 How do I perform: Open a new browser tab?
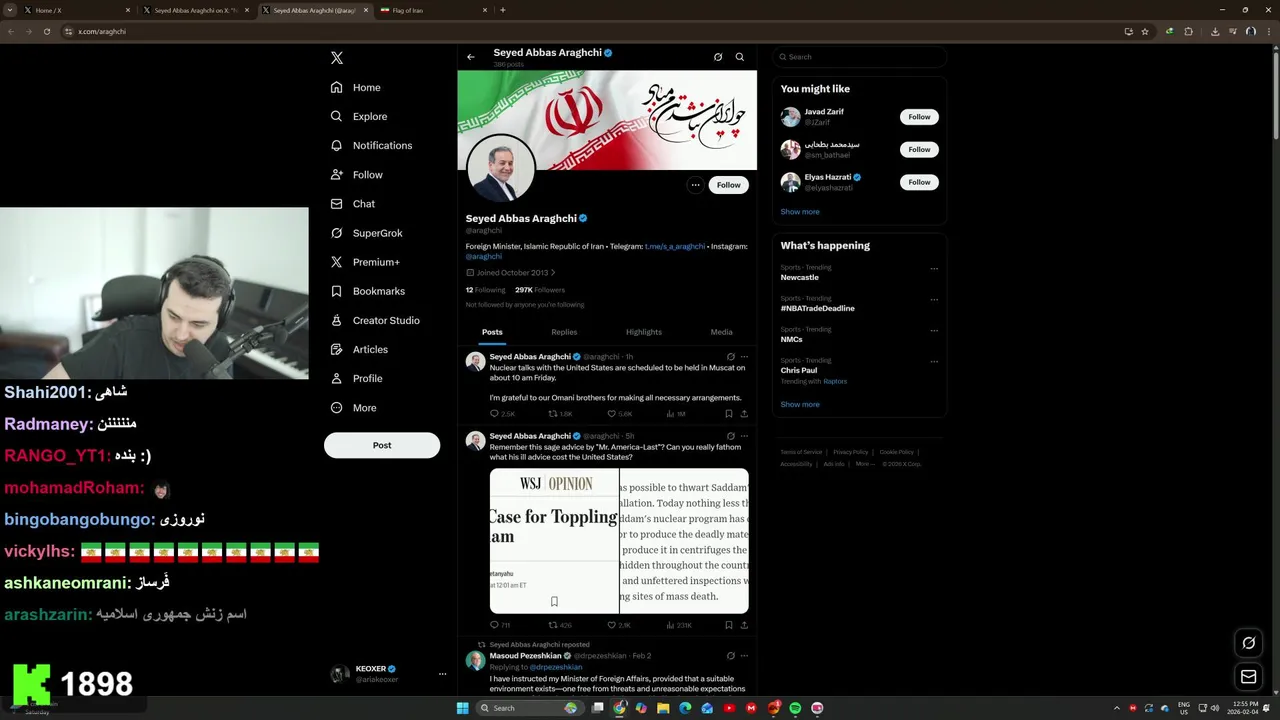point(503,10)
